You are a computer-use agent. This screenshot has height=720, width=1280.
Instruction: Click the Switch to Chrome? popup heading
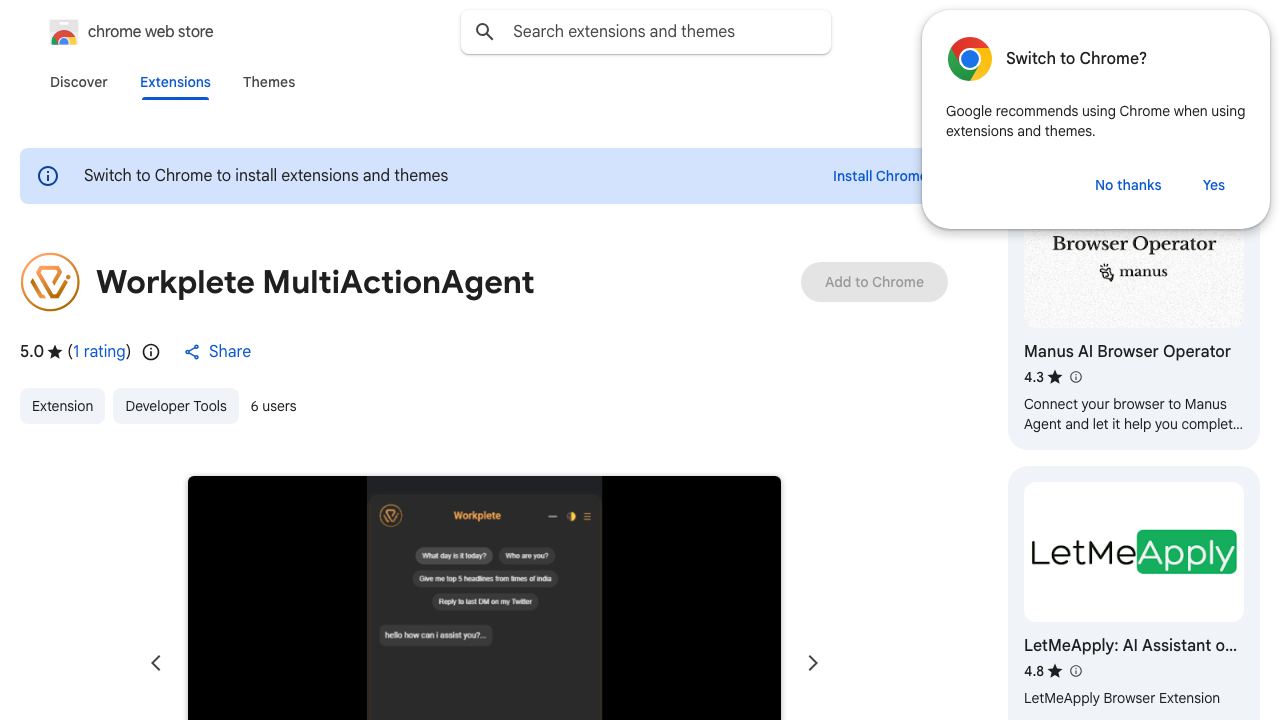coord(1076,59)
